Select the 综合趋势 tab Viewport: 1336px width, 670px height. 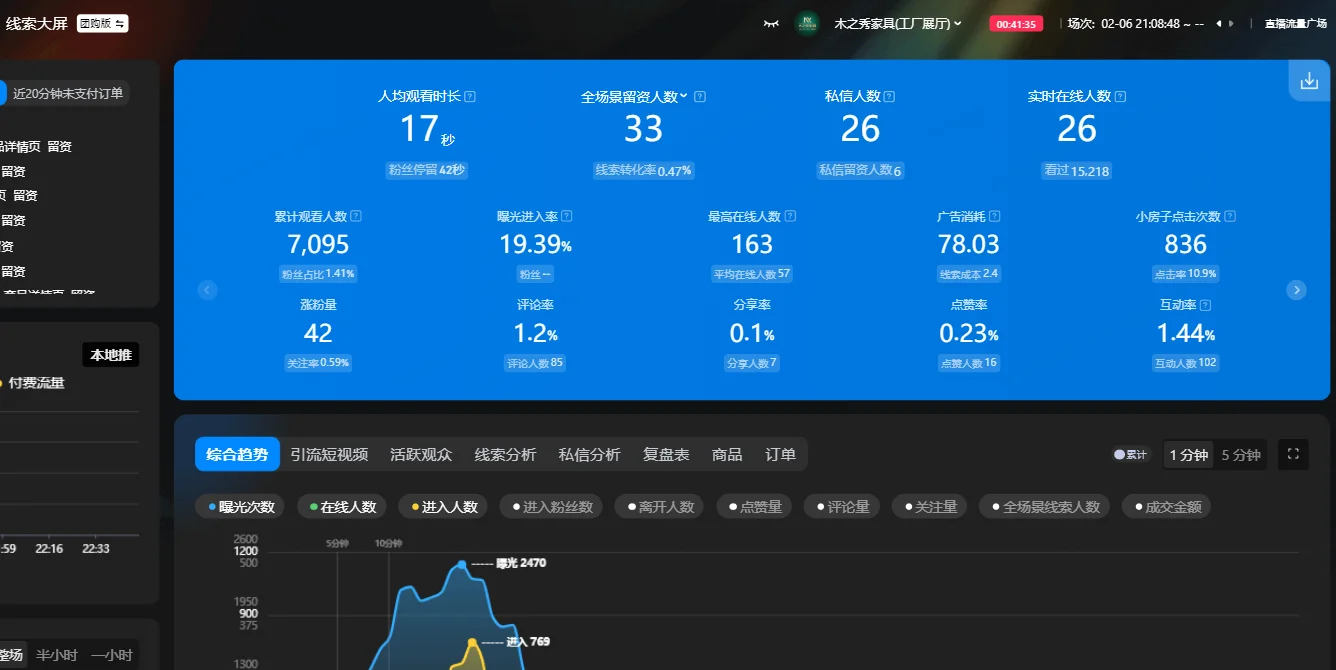[x=237, y=454]
